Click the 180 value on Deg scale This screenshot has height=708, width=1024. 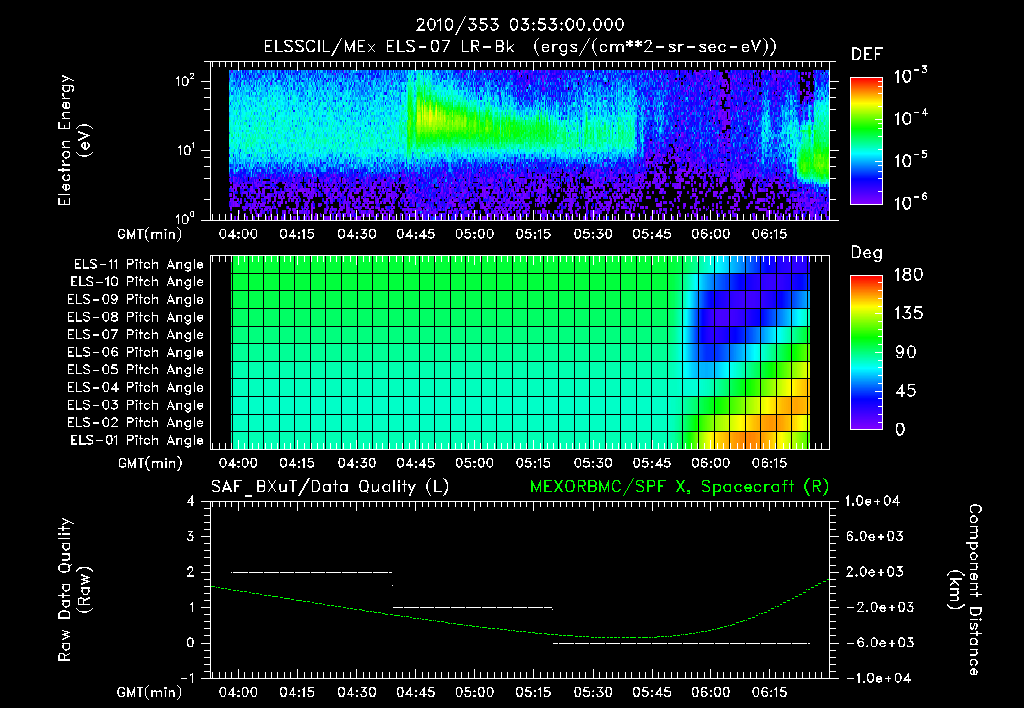coord(908,274)
